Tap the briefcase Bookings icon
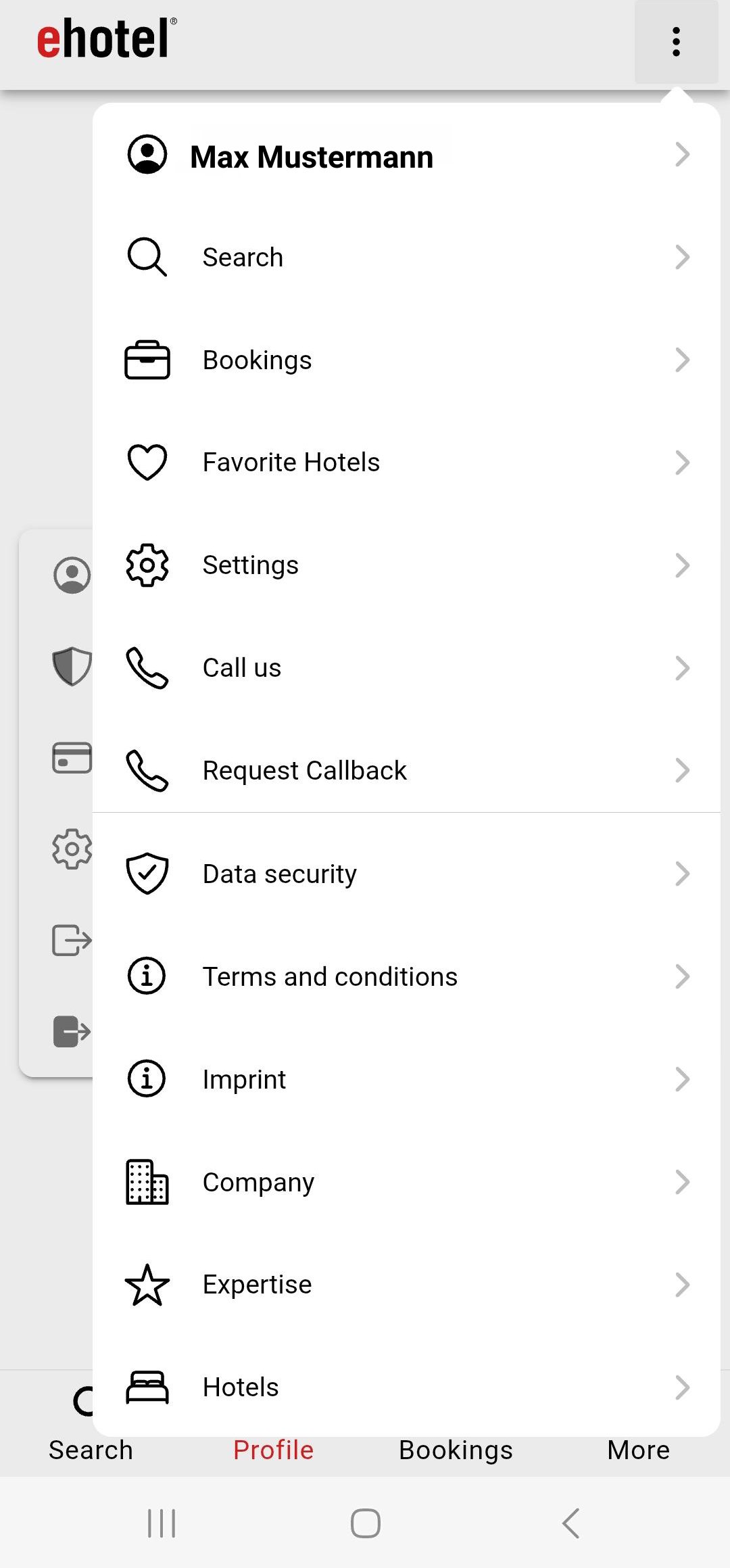This screenshot has width=730, height=1568. pos(147,360)
